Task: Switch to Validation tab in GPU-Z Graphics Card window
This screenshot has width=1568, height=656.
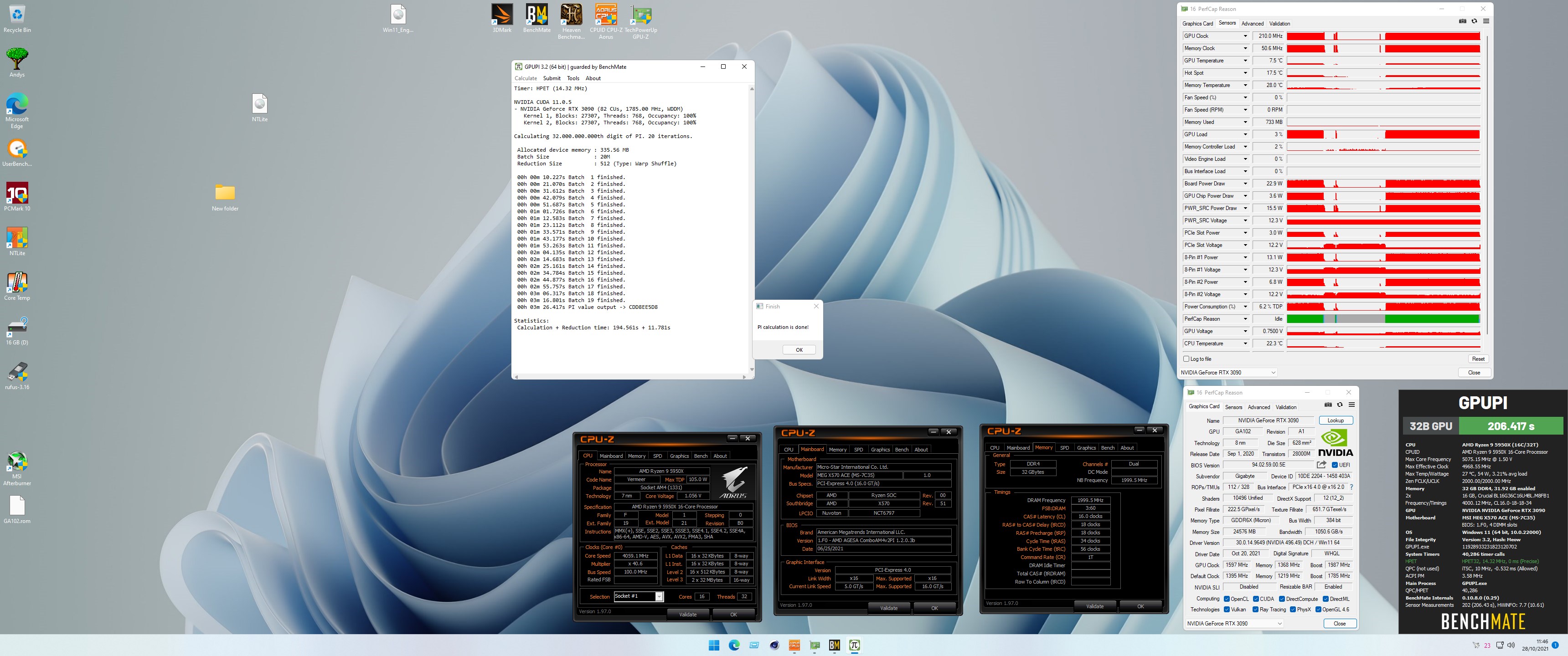Action: point(1285,407)
